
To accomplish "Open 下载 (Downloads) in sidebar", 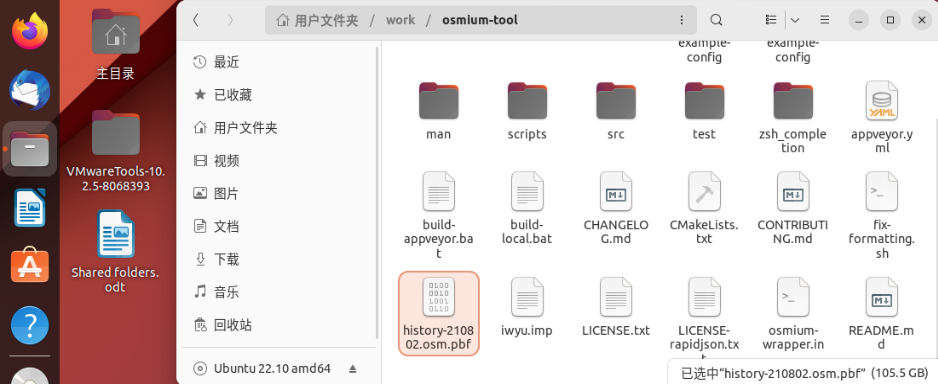I will 278,259.
